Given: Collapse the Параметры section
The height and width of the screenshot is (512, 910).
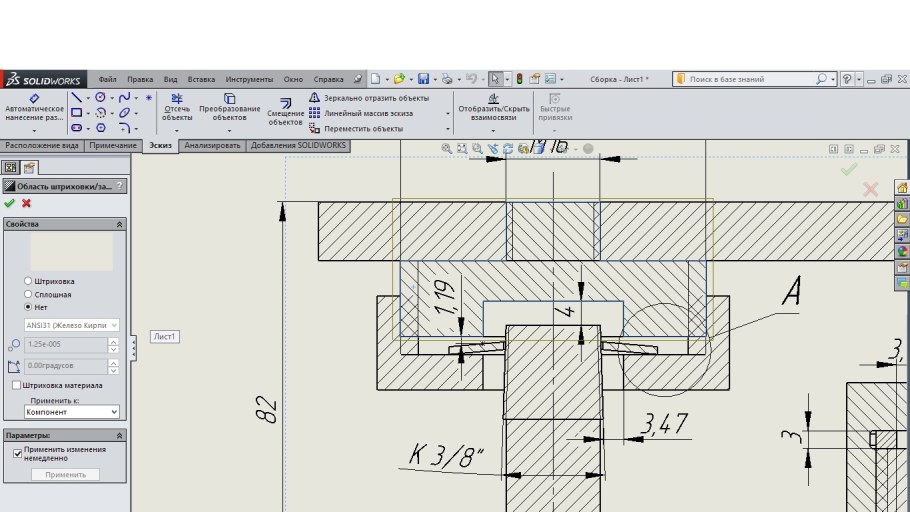Looking at the screenshot, I should [120, 436].
